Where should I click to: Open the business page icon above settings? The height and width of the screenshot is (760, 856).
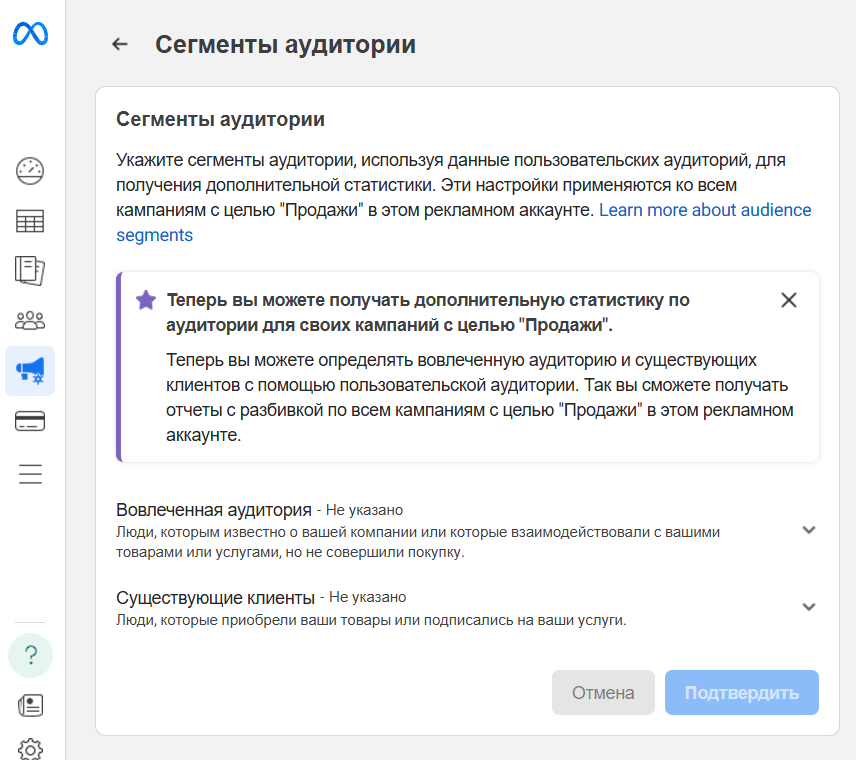30,703
